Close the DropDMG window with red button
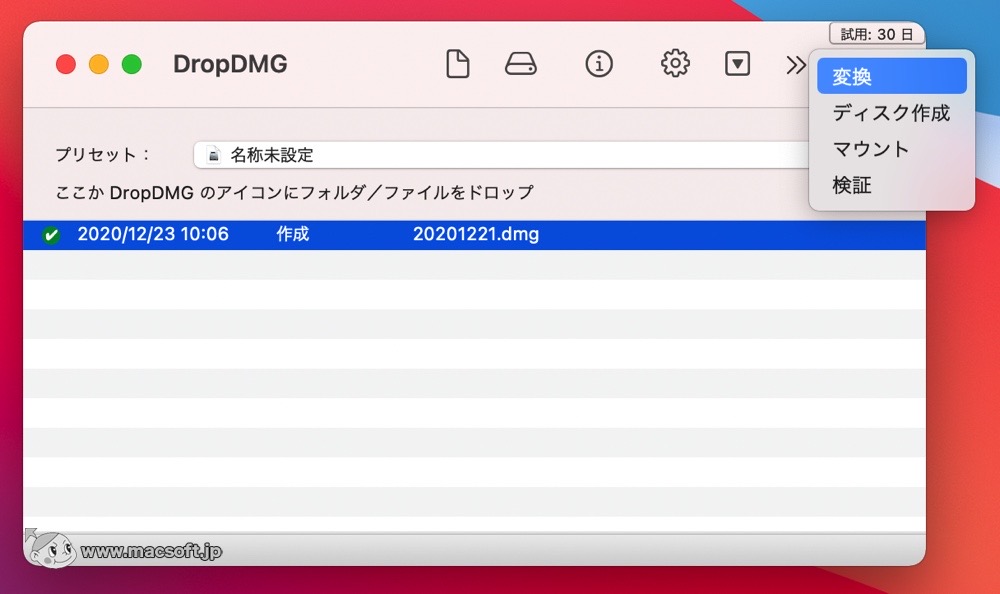The image size is (1000, 594). (x=66, y=64)
